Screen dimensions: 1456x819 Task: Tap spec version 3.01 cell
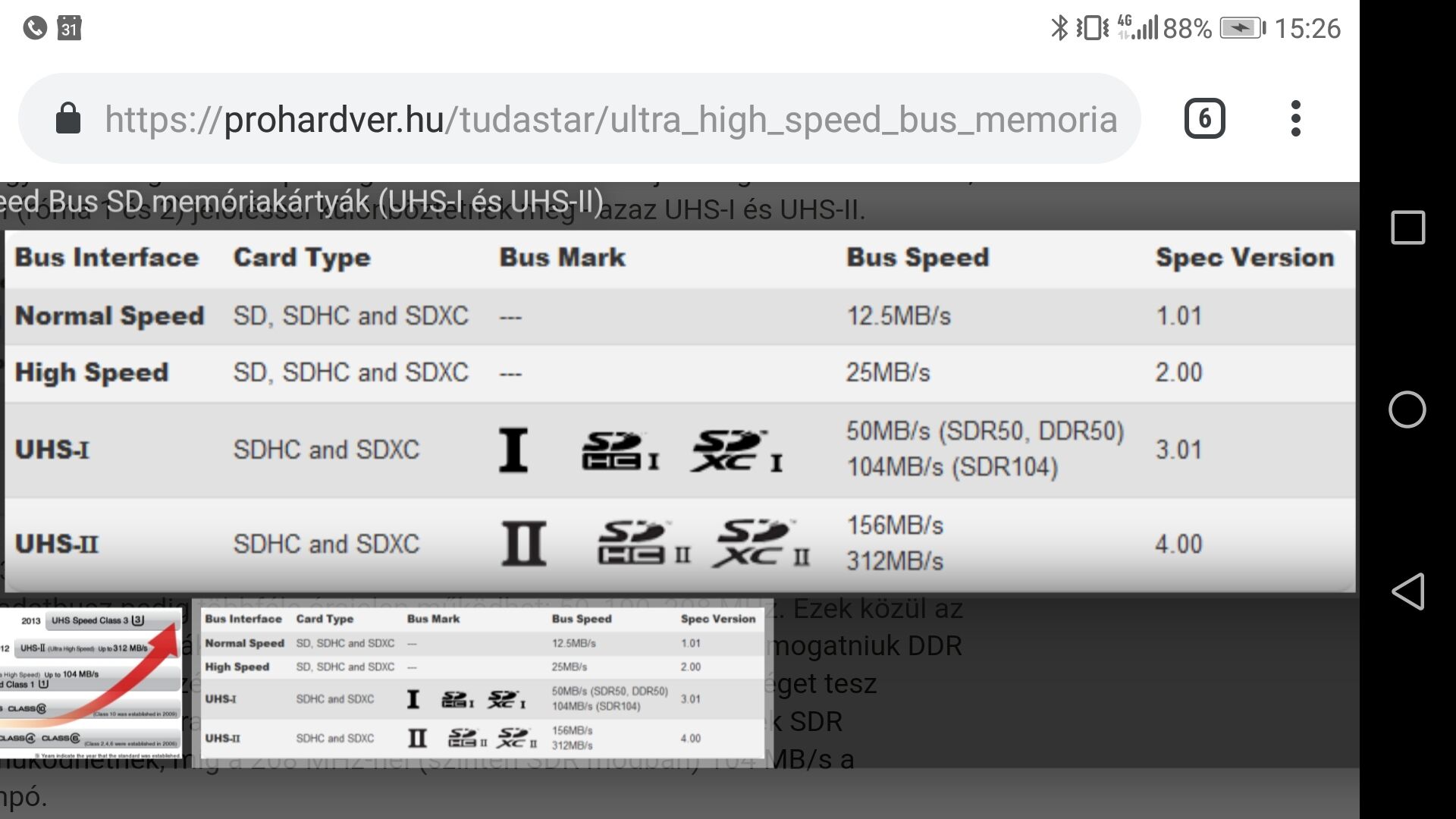pyautogui.click(x=1179, y=450)
